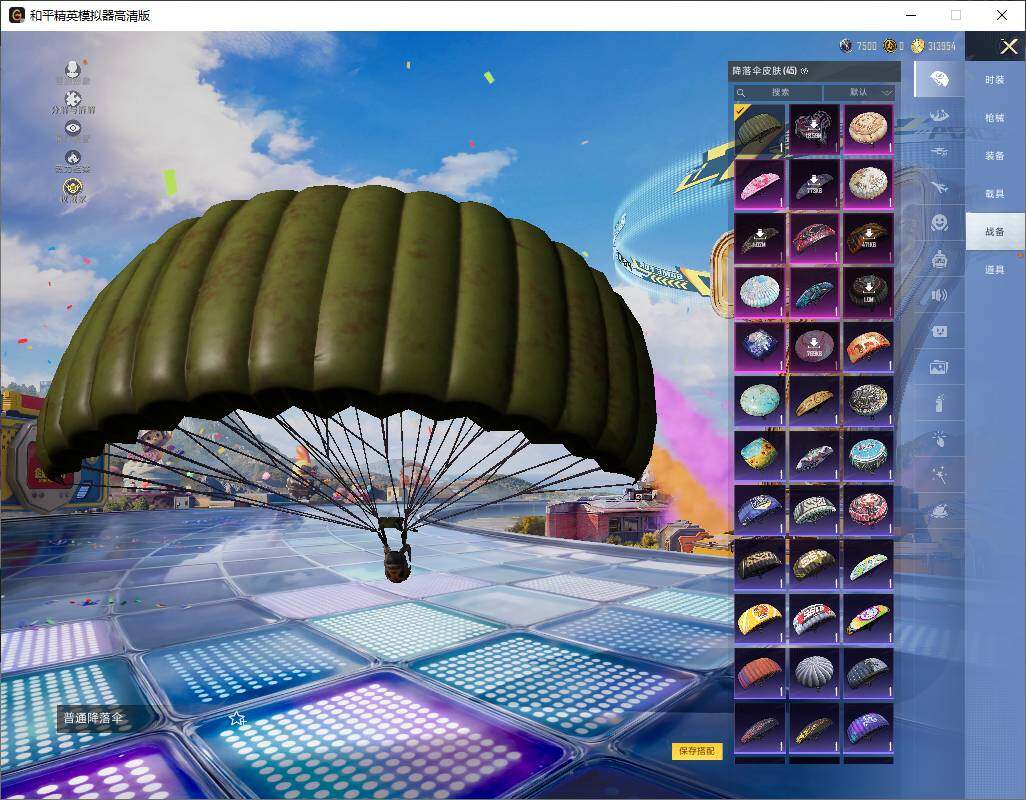Click the 搜索 search field

pyautogui.click(x=780, y=92)
